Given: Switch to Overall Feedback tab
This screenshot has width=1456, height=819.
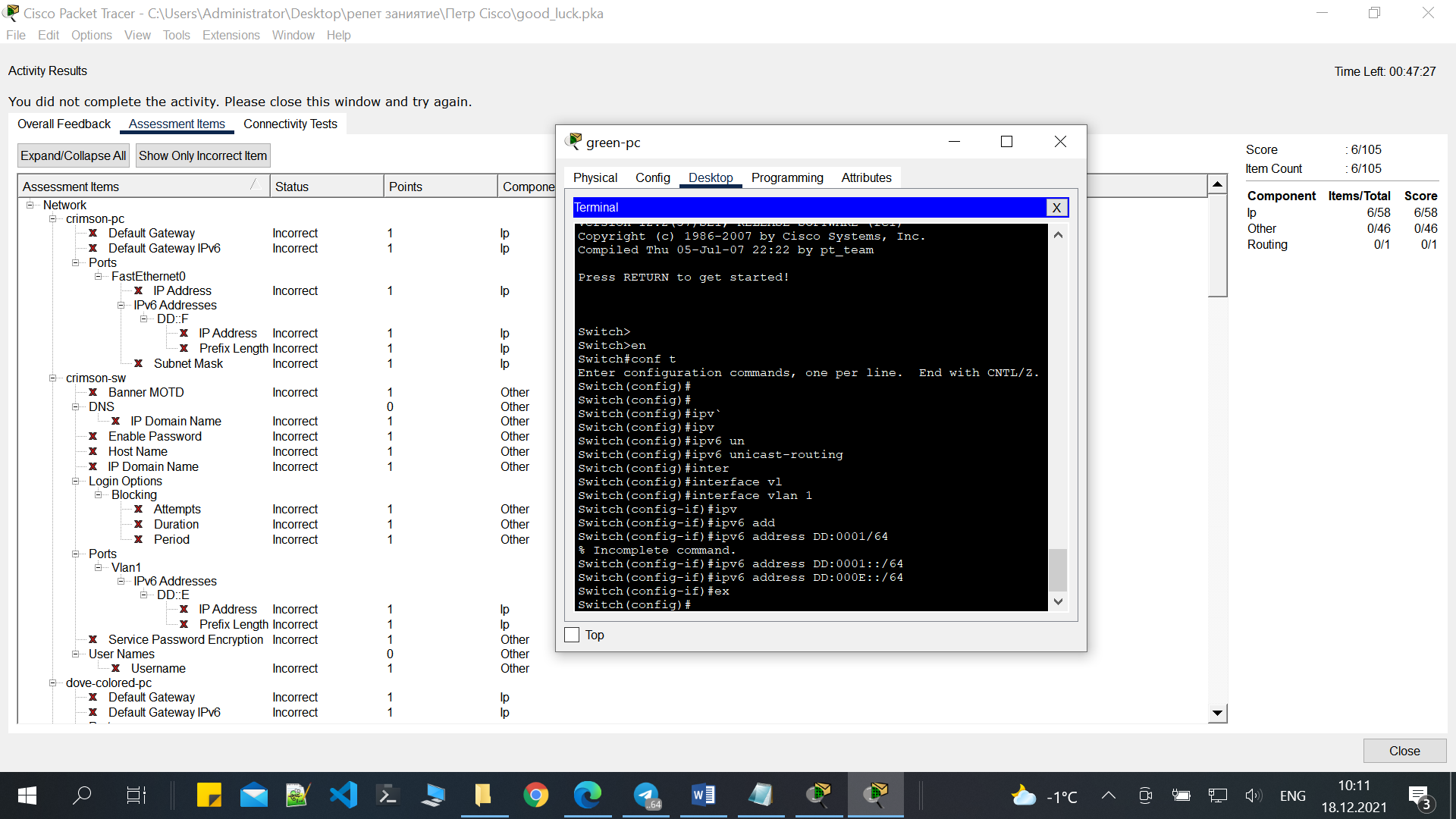Looking at the screenshot, I should pyautogui.click(x=64, y=124).
